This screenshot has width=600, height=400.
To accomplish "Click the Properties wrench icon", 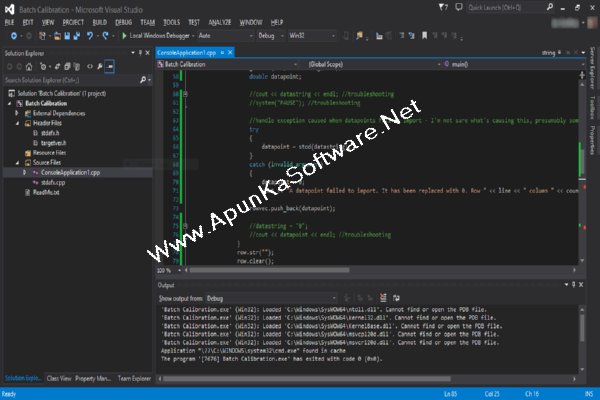I will 100,67.
